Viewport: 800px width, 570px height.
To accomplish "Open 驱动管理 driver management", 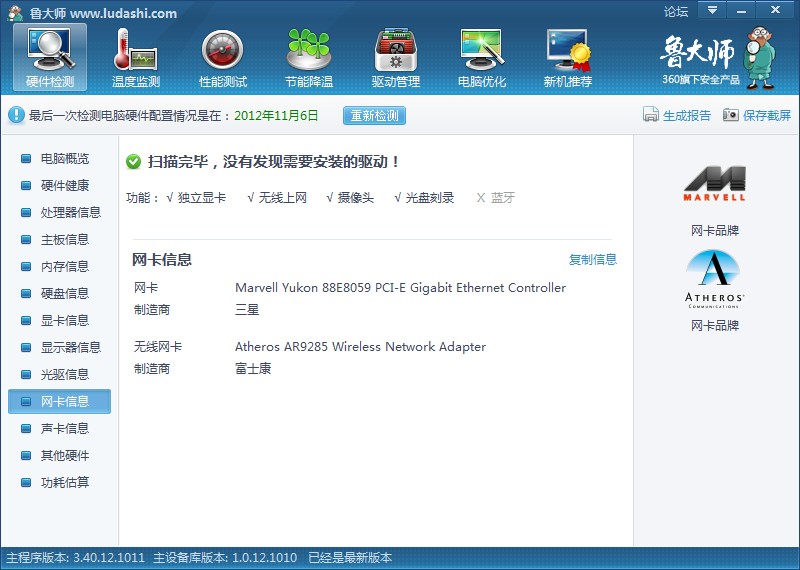I will [x=395, y=57].
